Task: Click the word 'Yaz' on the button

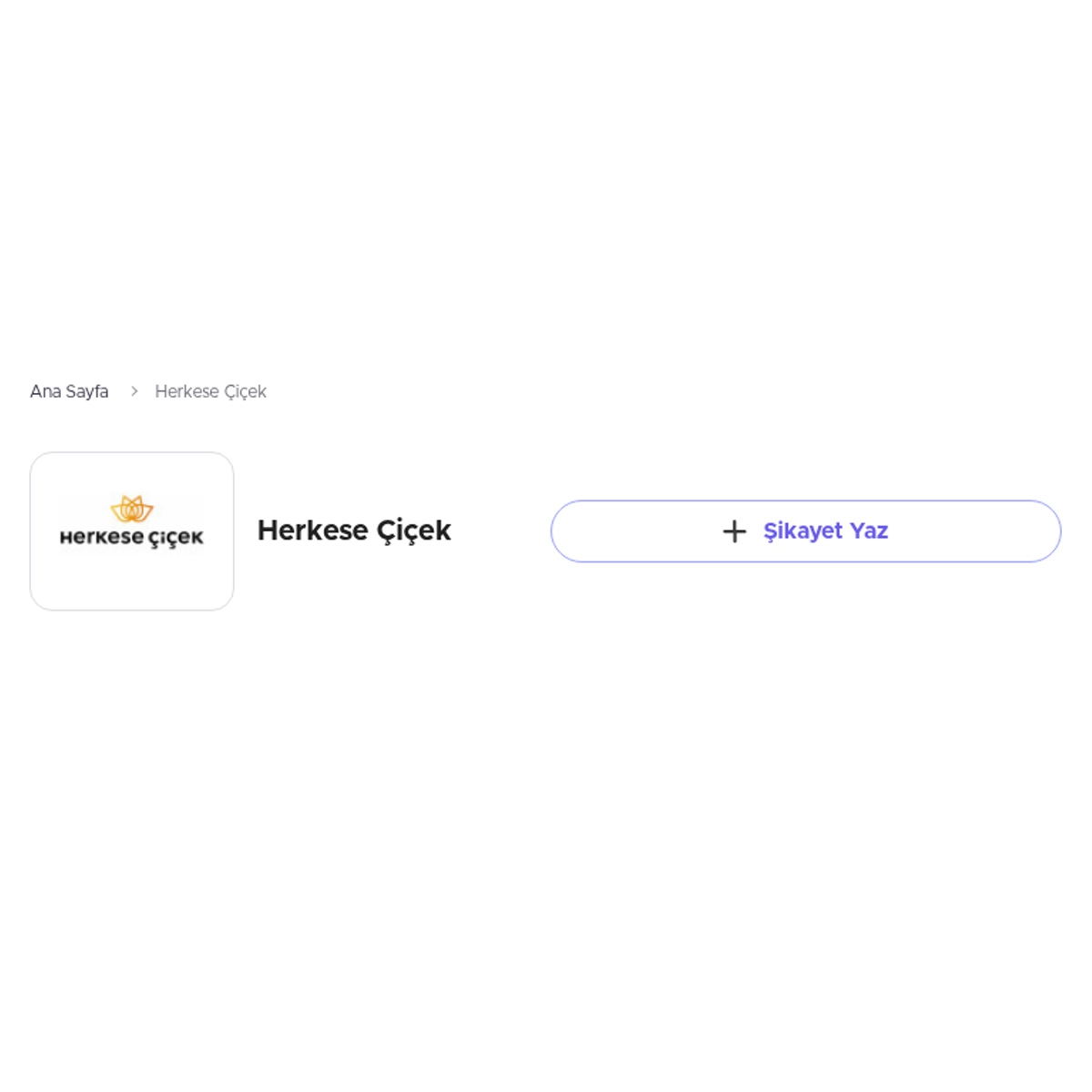Action: (869, 531)
